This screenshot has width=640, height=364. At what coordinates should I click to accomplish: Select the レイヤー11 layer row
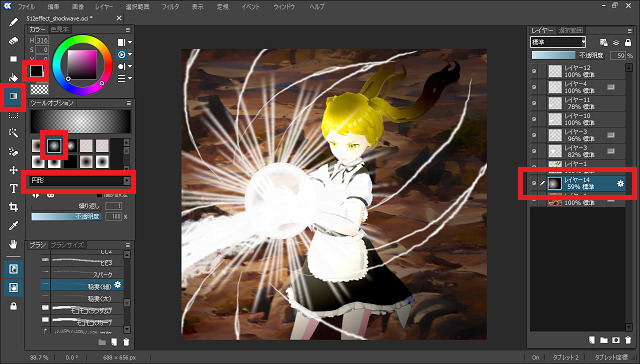(x=577, y=103)
